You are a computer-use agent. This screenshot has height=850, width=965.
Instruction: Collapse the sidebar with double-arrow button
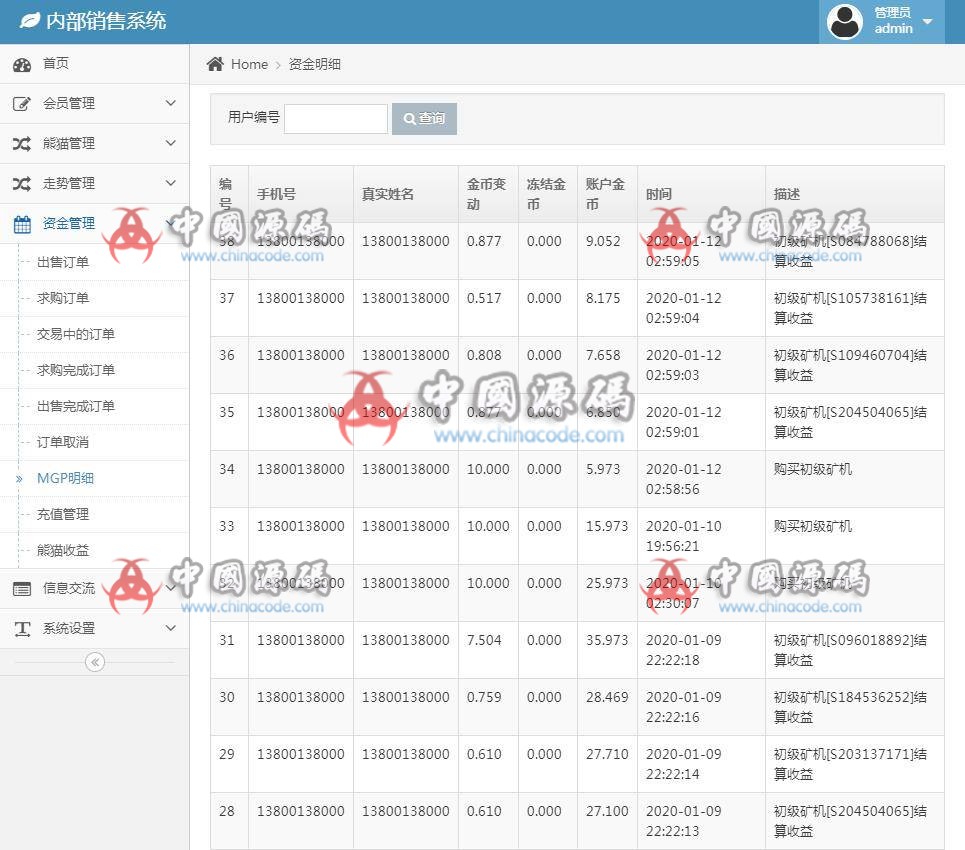(95, 661)
